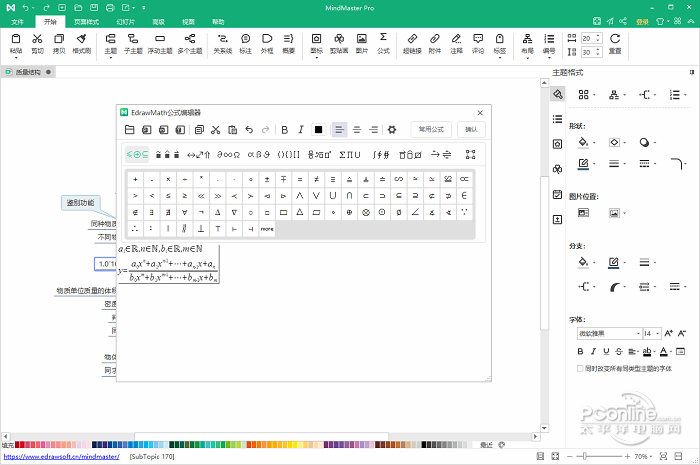Viewport: 700px width, 465px height.
Task: Enable 同时改变所有同类型主题的字体 checkbox
Action: click(x=580, y=368)
